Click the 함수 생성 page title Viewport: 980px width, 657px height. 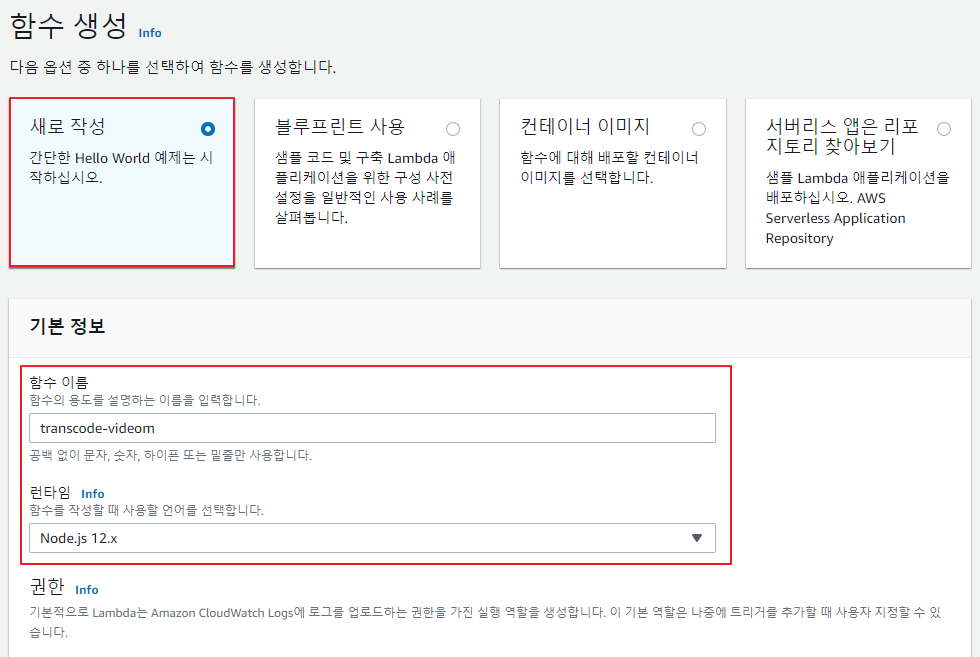69,26
